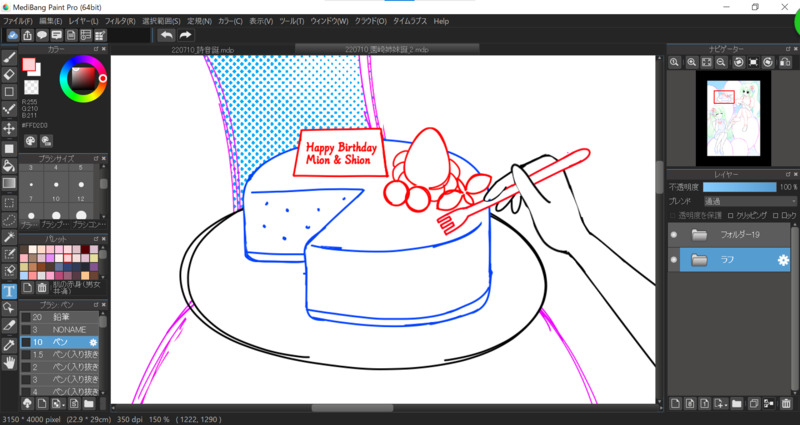Click the canvas horizontal scrollbar
This screenshot has height=425, width=800.
[x=352, y=408]
